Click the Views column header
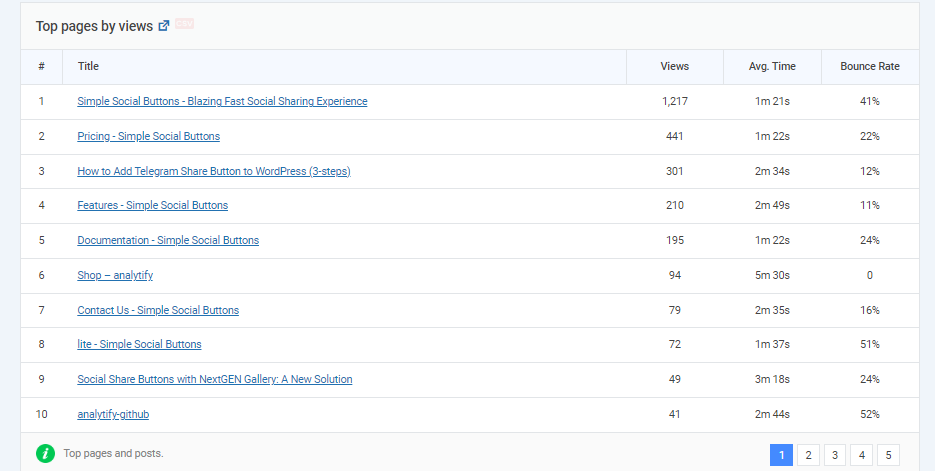Screen dimensions: 935x471 [675, 67]
